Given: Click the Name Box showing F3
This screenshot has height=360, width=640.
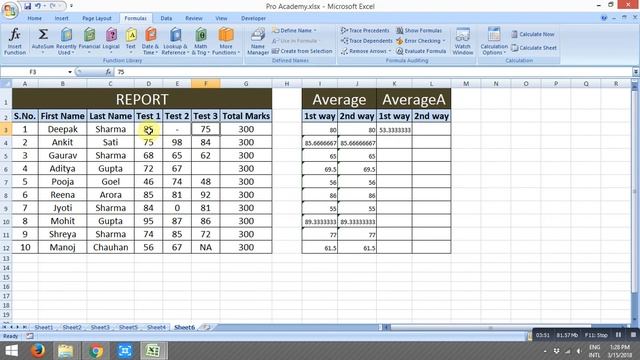Looking at the screenshot, I should point(33,72).
